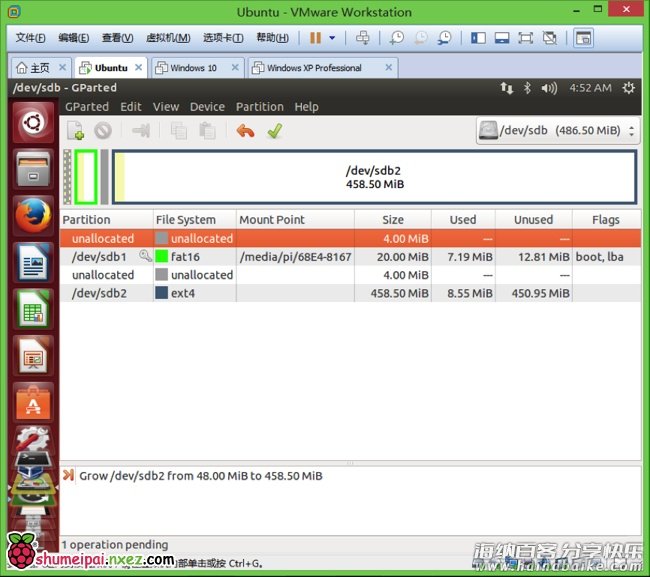Close the Windows 10 tab
650x577 pixels.
pos(235,67)
